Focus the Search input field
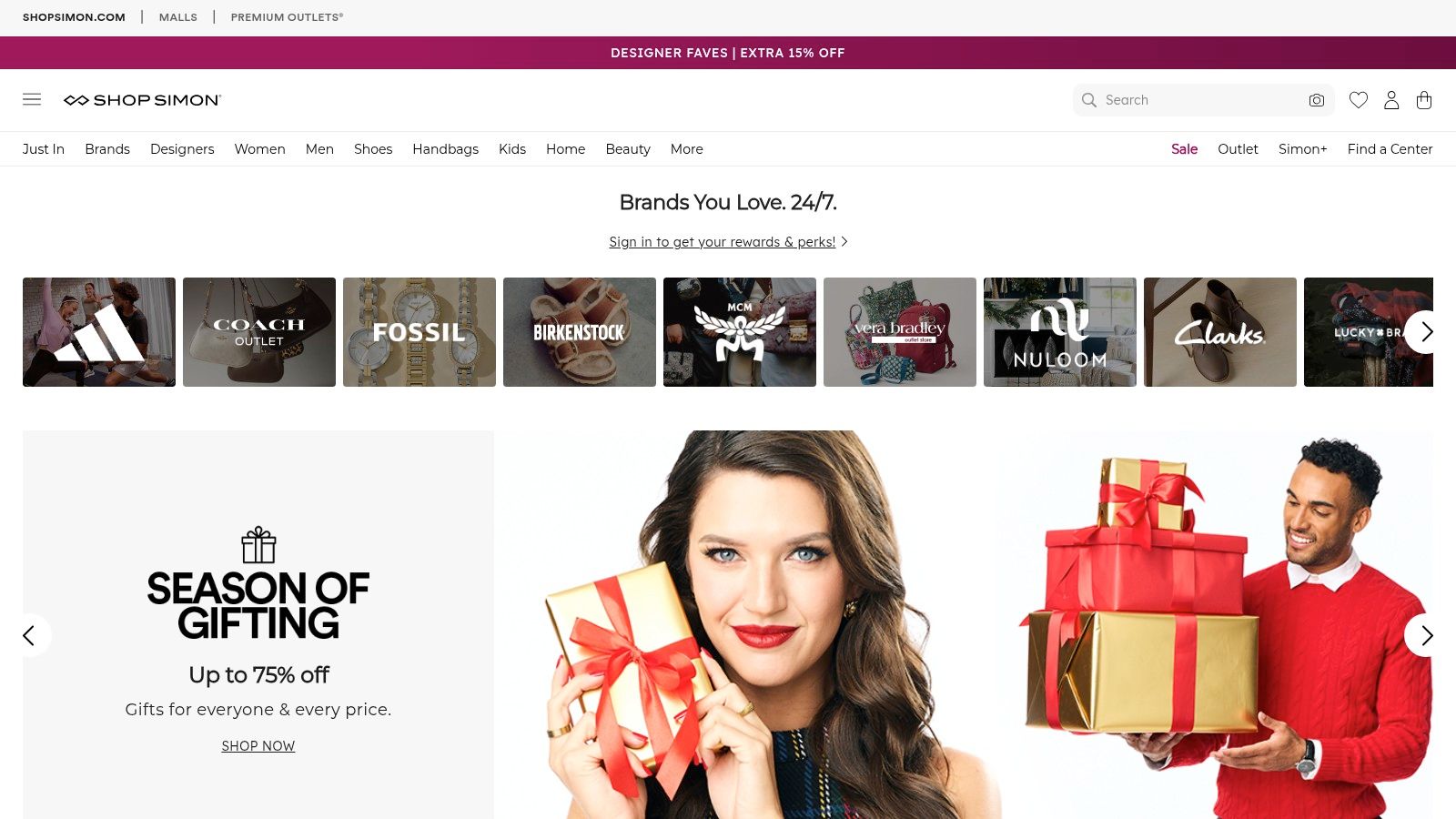 click(1201, 100)
